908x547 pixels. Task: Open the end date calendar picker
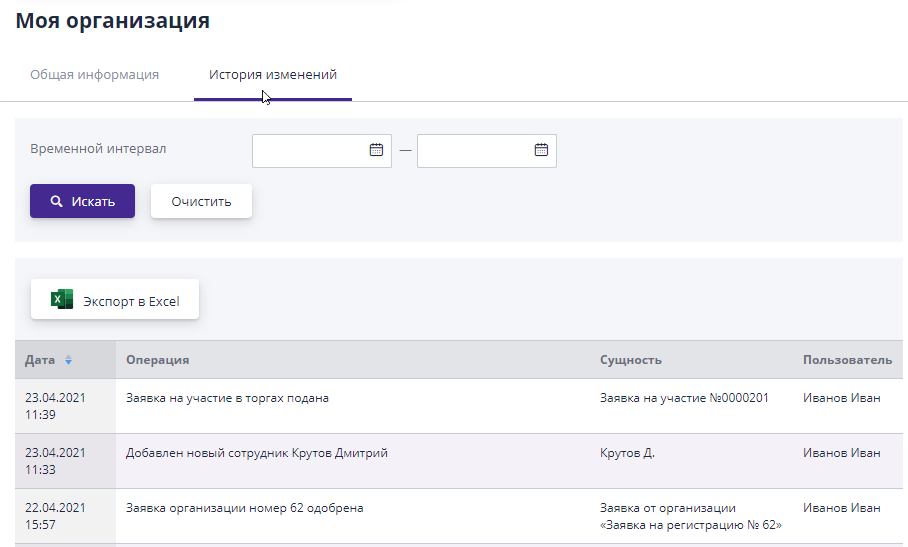pyautogui.click(x=541, y=150)
